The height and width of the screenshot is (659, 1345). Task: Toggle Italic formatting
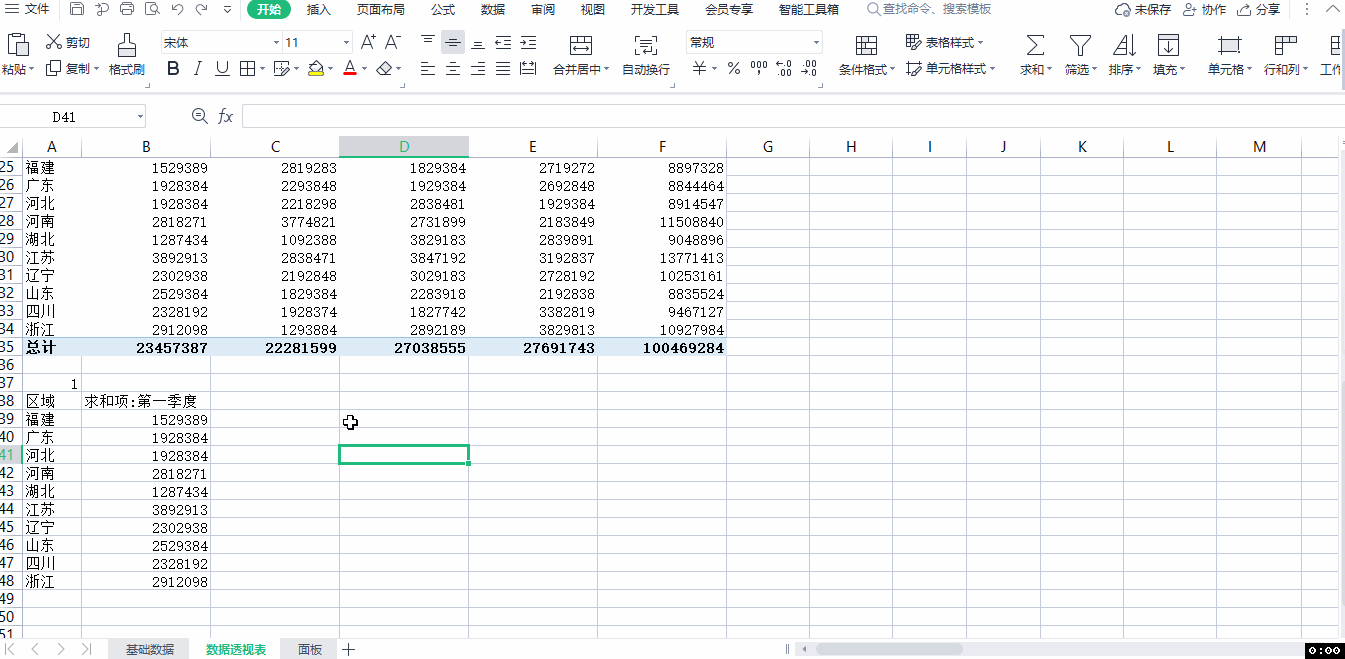point(198,69)
